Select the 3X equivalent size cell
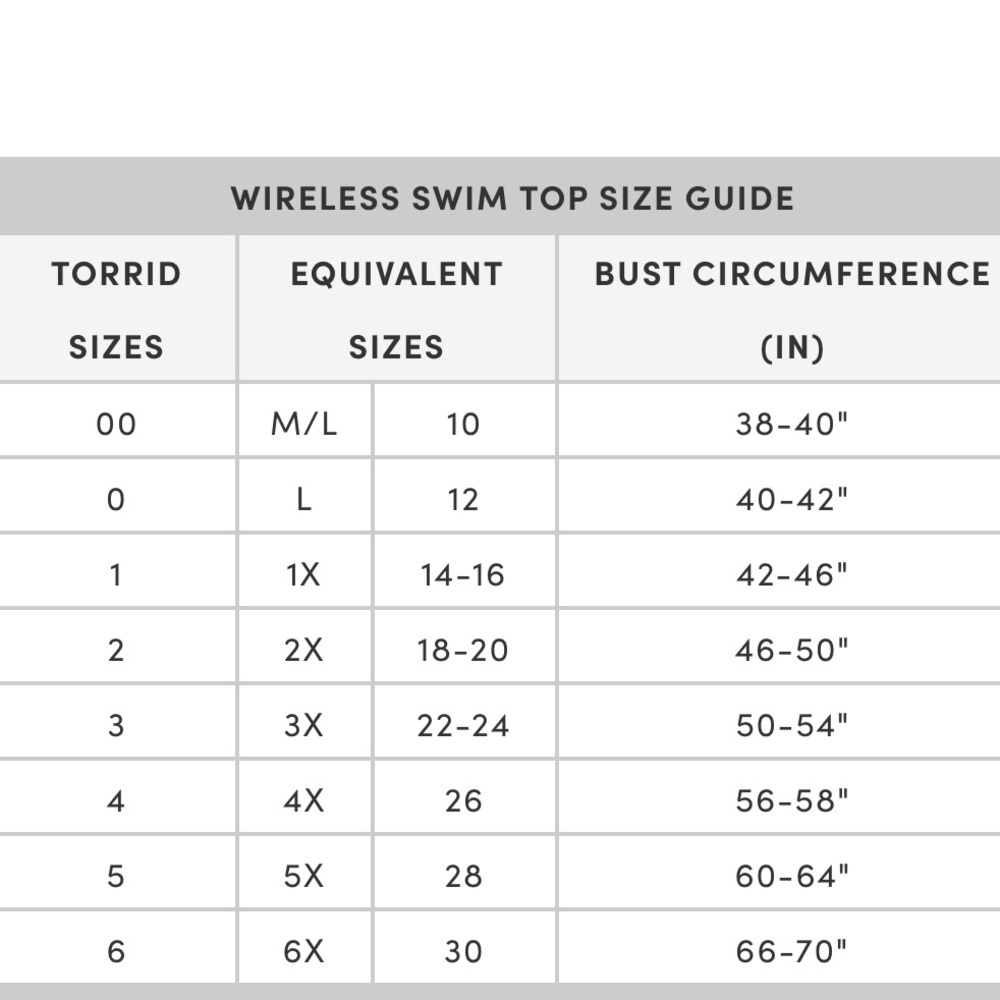Screen dimensions: 1000x1000 coord(304,725)
